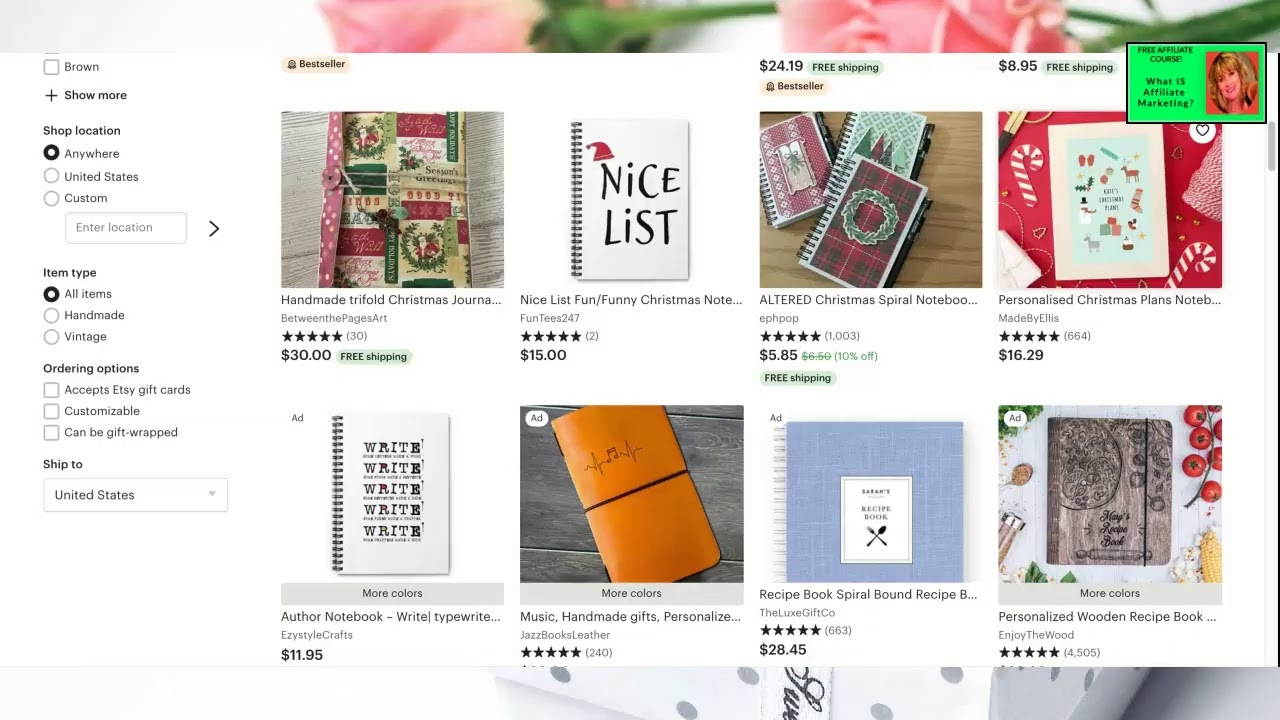Click the arrow beside Enter location field
Screen dimensions: 1280x720
[x=214, y=229]
